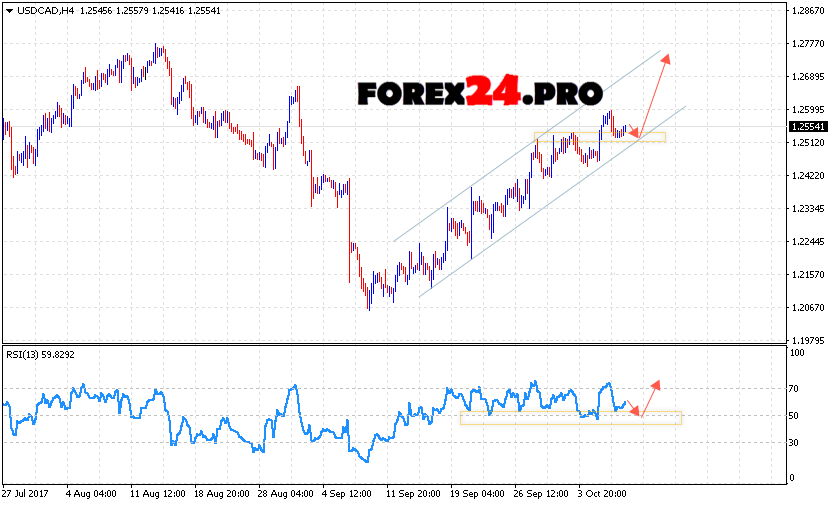The height and width of the screenshot is (505, 829).
Task: Select the RSI level 70 axis label
Action: click(x=795, y=387)
